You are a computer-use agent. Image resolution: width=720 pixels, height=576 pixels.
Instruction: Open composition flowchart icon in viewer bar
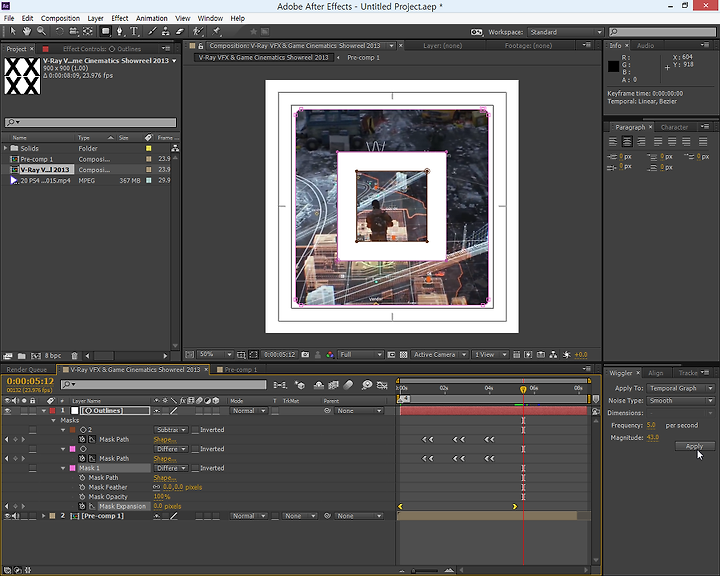click(x=553, y=355)
